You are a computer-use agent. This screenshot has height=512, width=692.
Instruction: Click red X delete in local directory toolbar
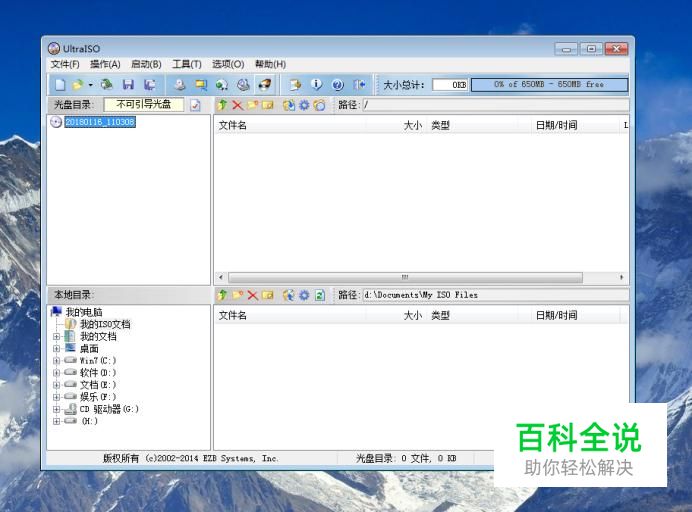pos(252,295)
